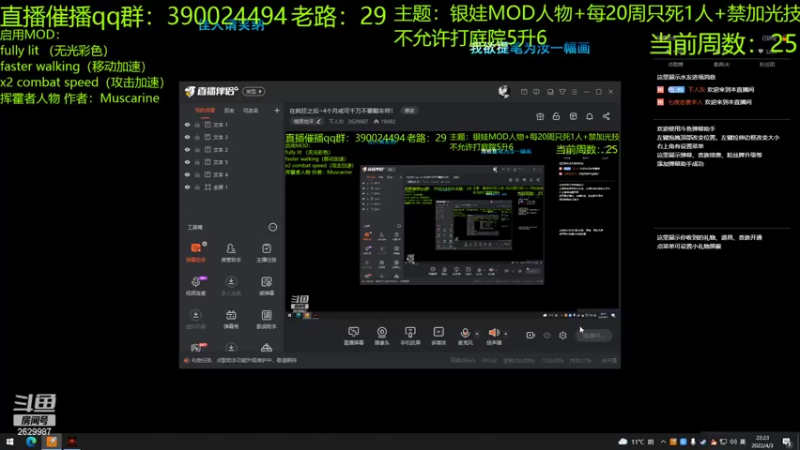The height and width of the screenshot is (450, 800).
Task: Hide the 文本 4 layer
Action: [x=187, y=174]
